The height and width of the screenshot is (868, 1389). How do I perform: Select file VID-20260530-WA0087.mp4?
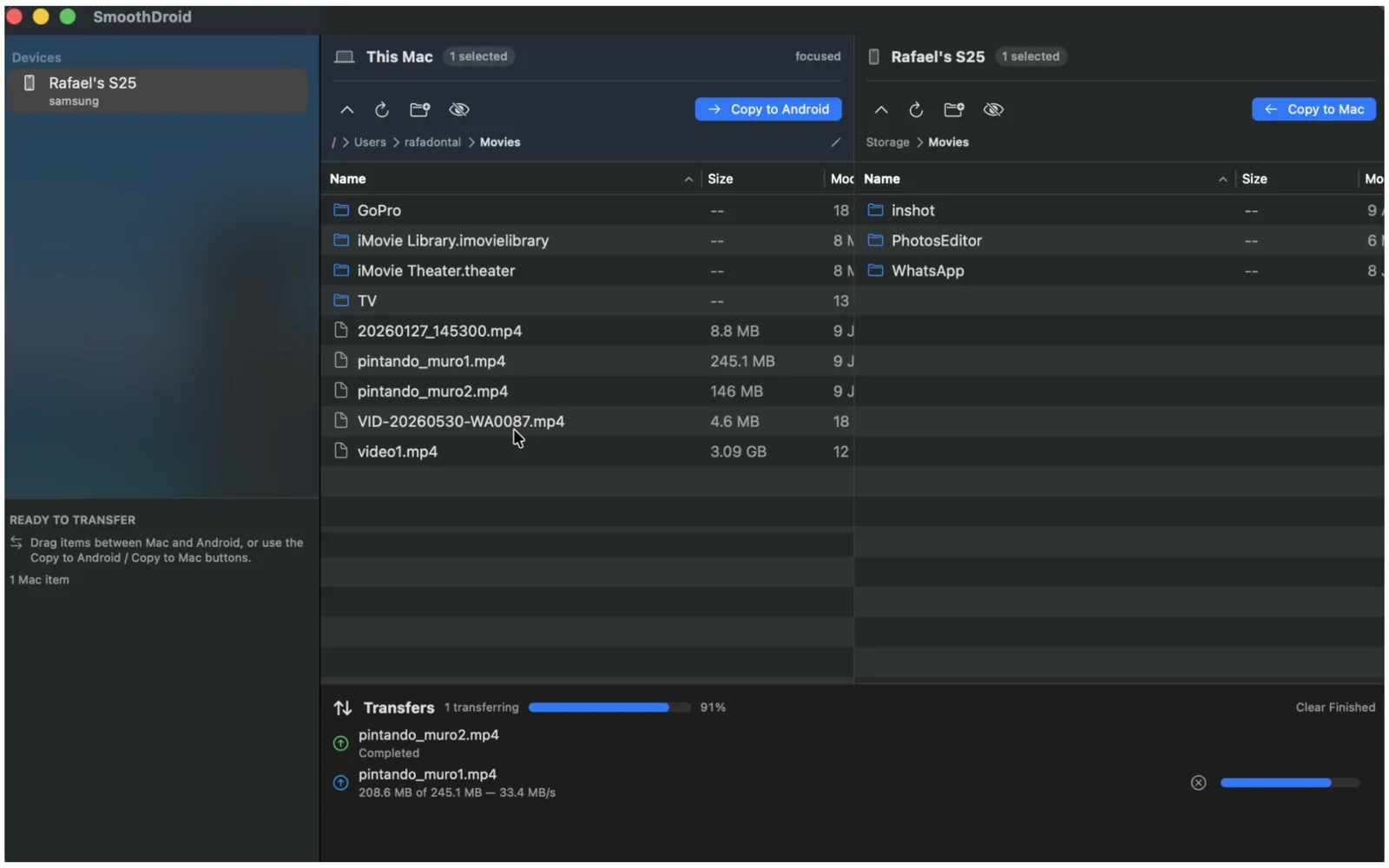(587, 422)
